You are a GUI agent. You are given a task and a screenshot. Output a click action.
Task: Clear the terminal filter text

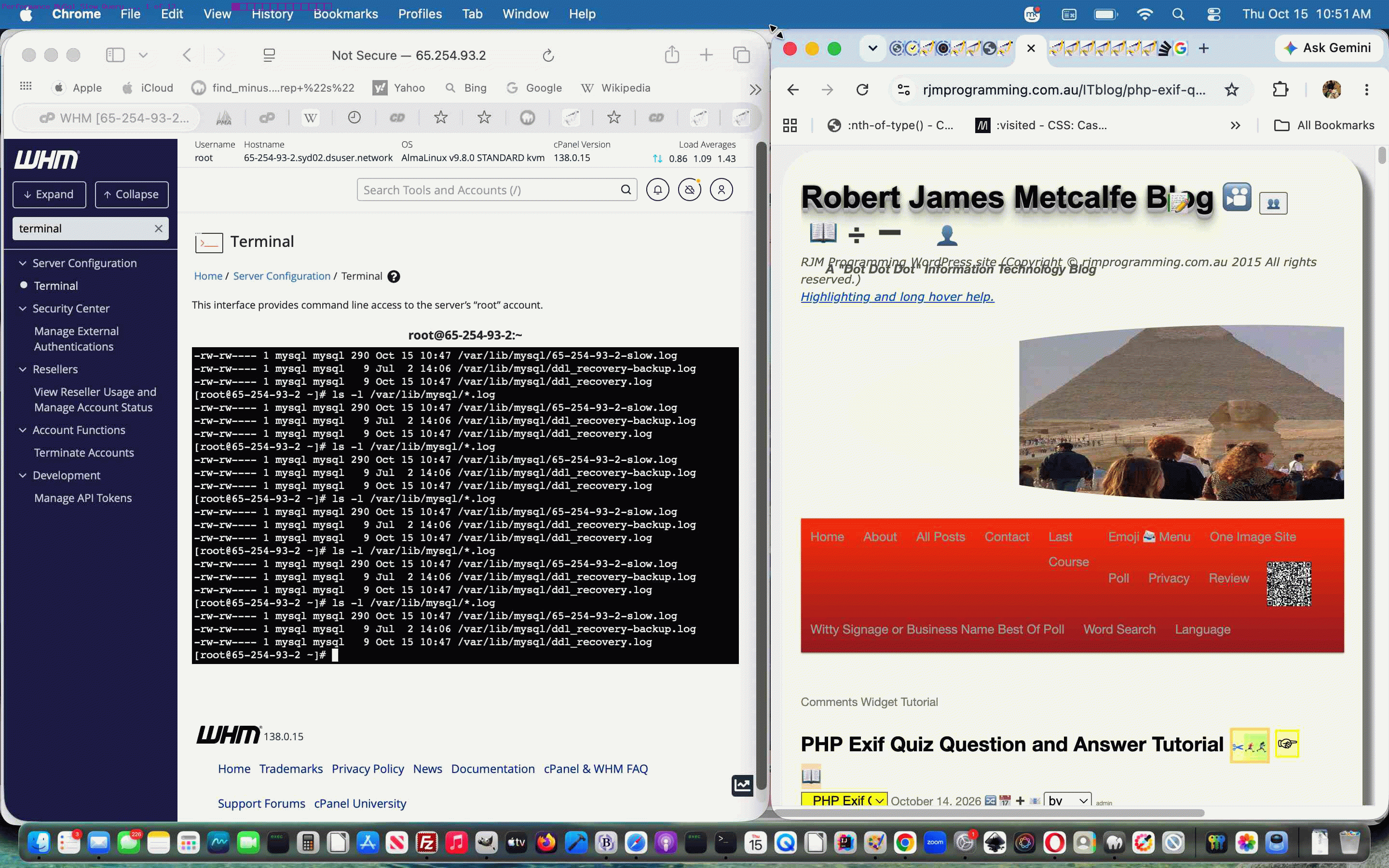(x=158, y=229)
